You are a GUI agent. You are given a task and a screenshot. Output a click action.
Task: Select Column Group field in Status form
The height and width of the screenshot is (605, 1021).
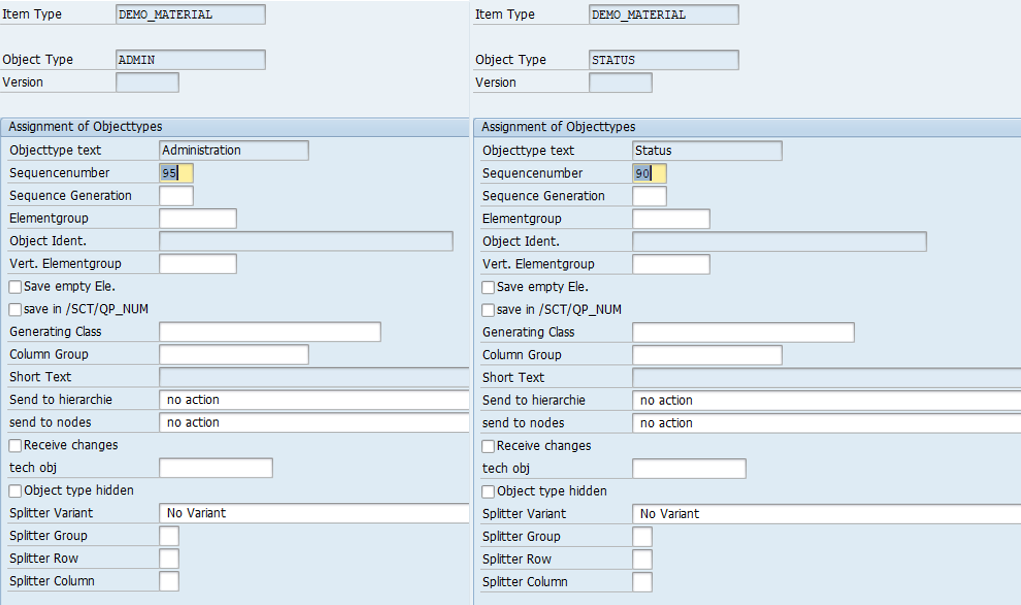[707, 355]
